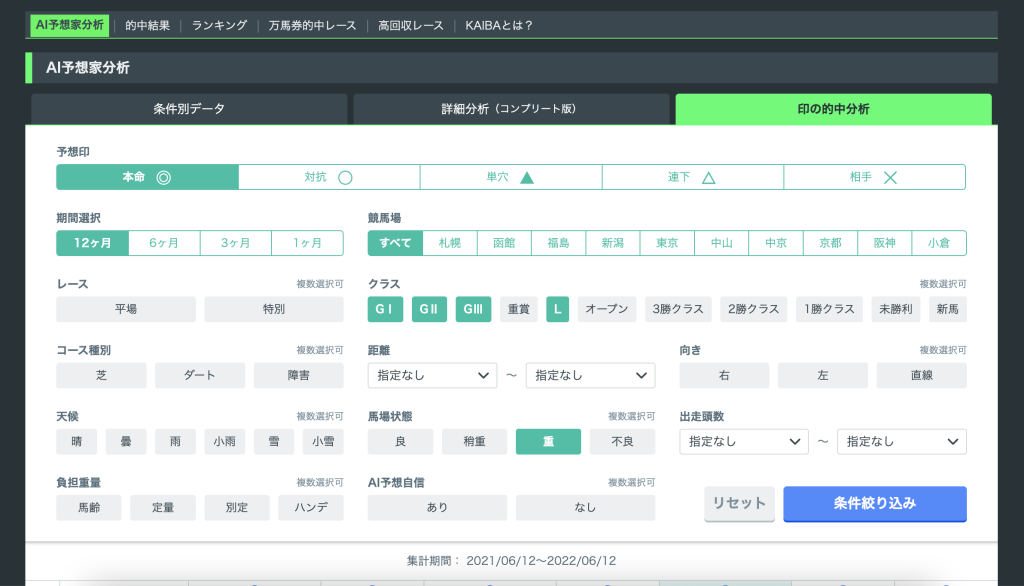Select the 福島 racecourse
Screen dimensions: 1024x586
558,243
